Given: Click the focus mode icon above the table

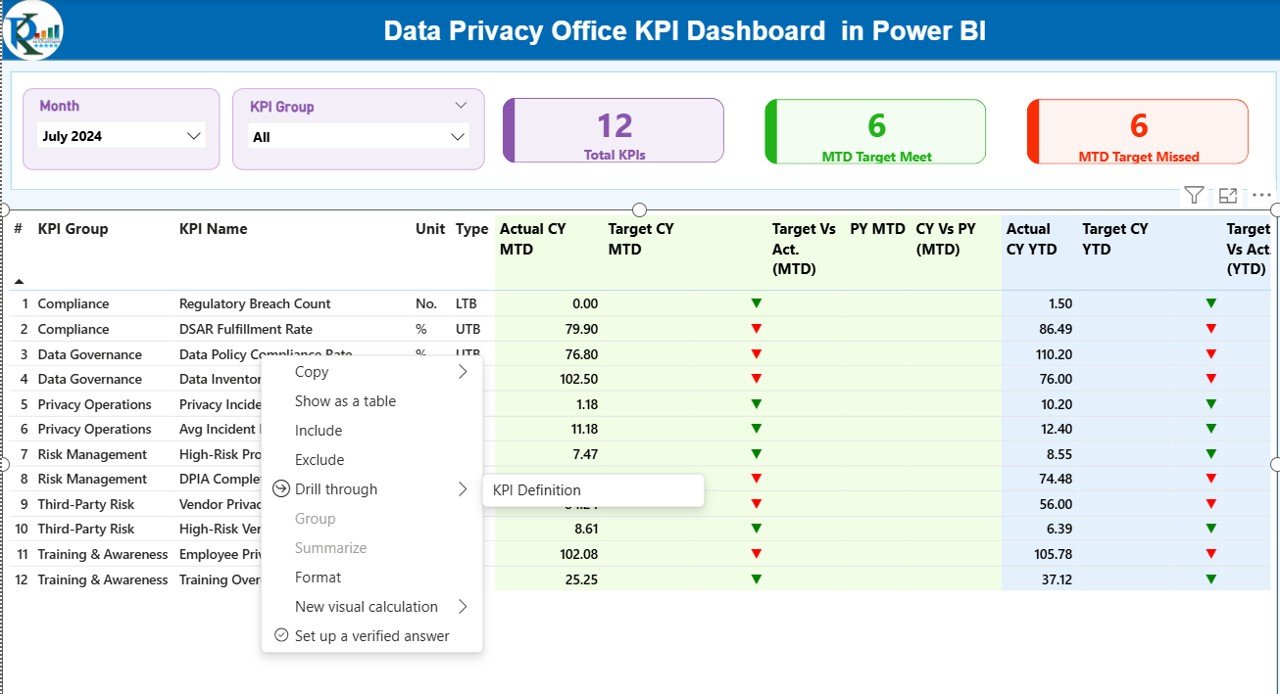Looking at the screenshot, I should pyautogui.click(x=1229, y=194).
